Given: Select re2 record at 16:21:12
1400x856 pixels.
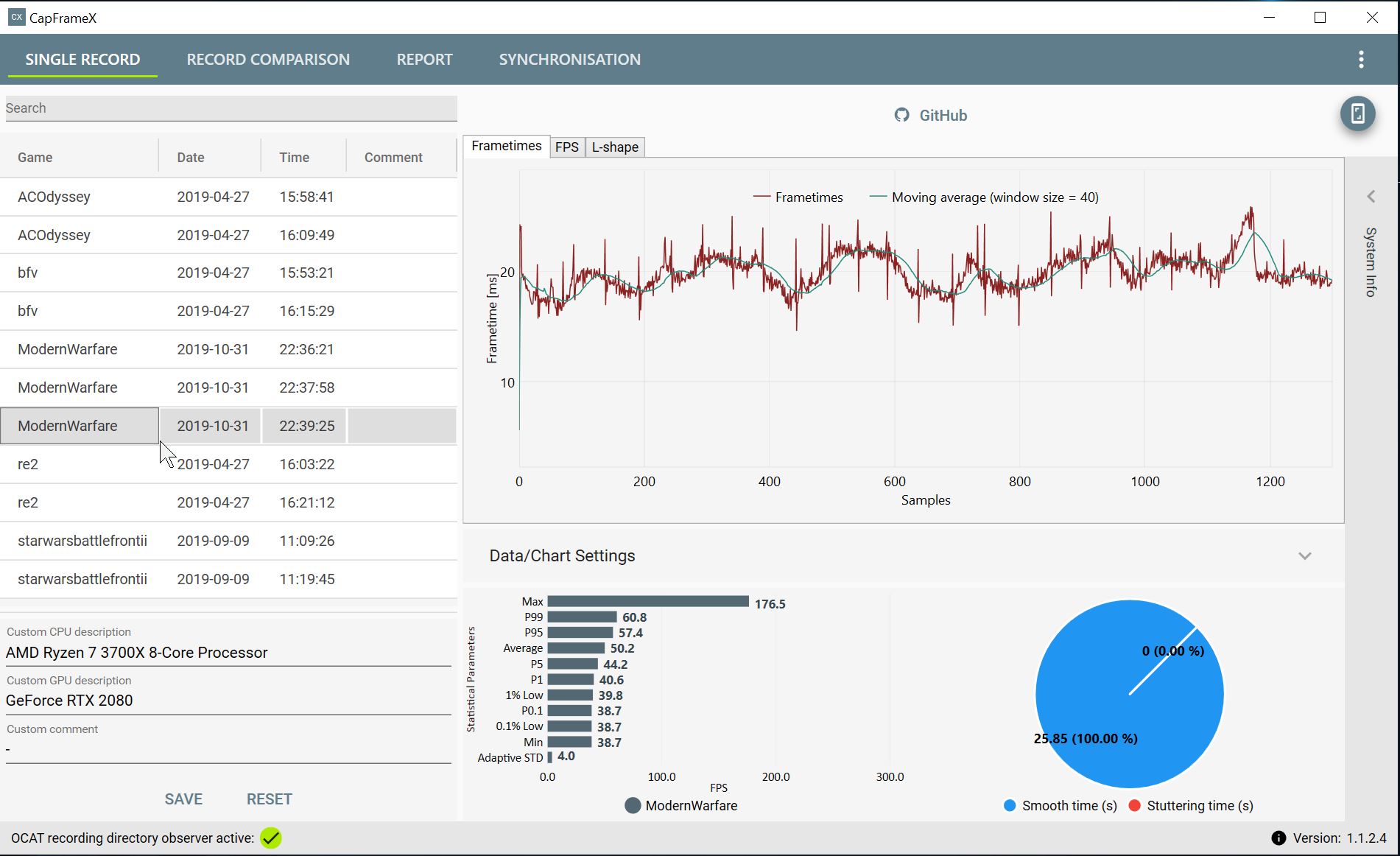Looking at the screenshot, I should tap(228, 502).
